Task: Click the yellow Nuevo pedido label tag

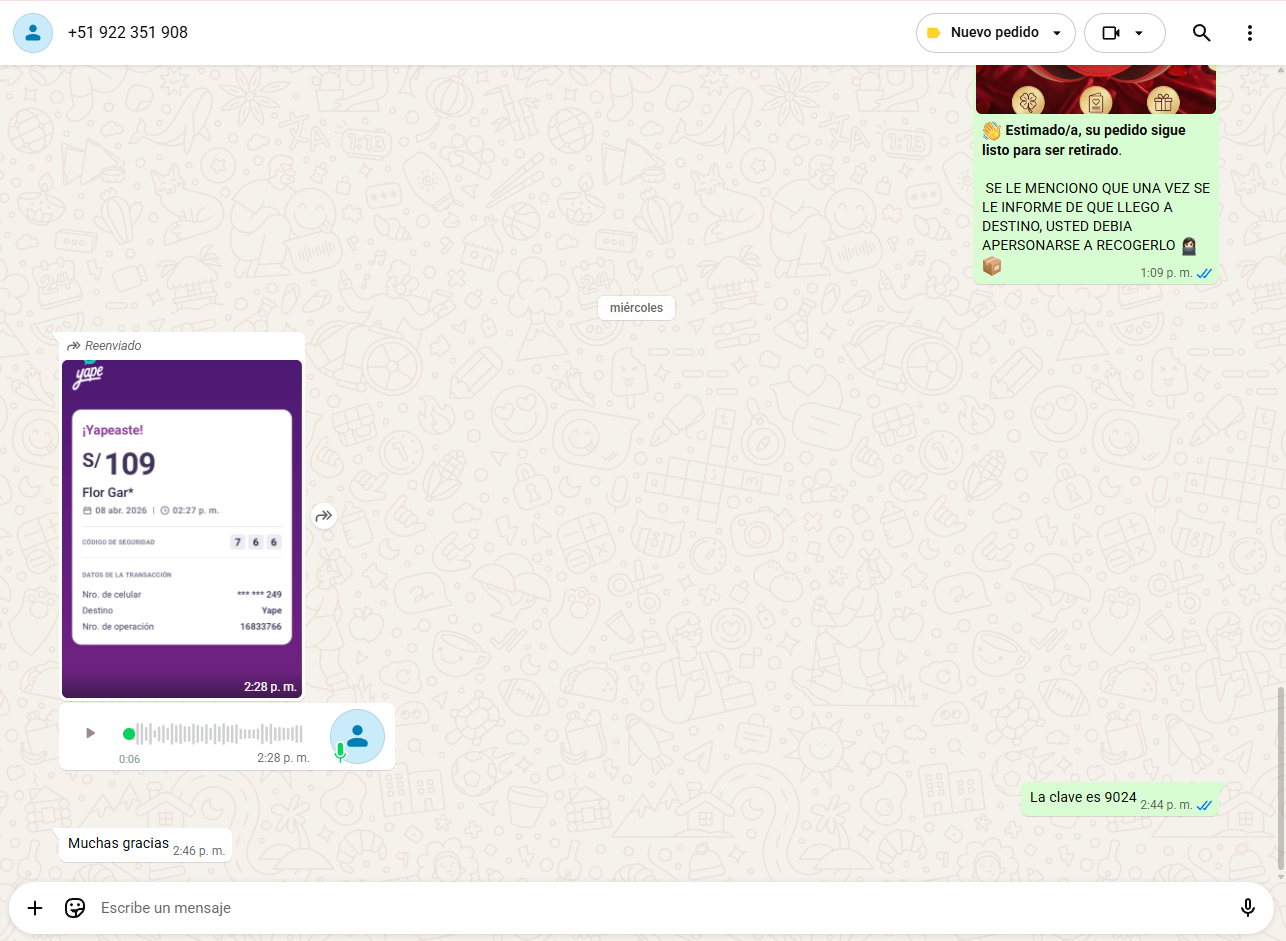Action: coord(934,33)
